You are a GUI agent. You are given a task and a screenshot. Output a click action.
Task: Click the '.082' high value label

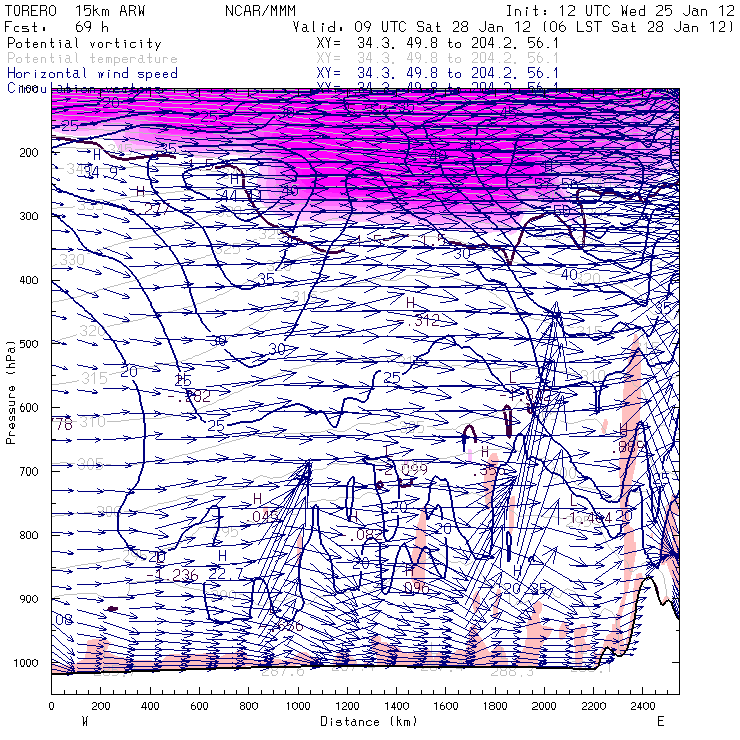pos(366,535)
